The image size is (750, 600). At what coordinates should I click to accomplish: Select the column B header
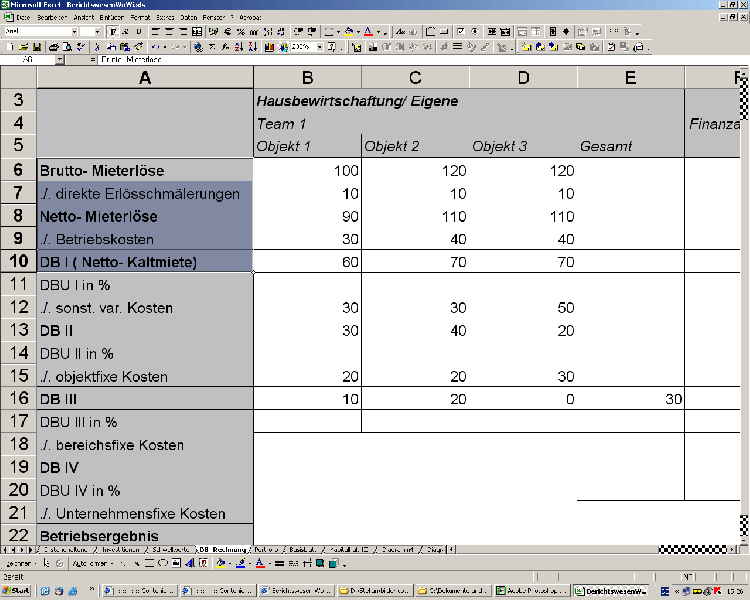[307, 78]
